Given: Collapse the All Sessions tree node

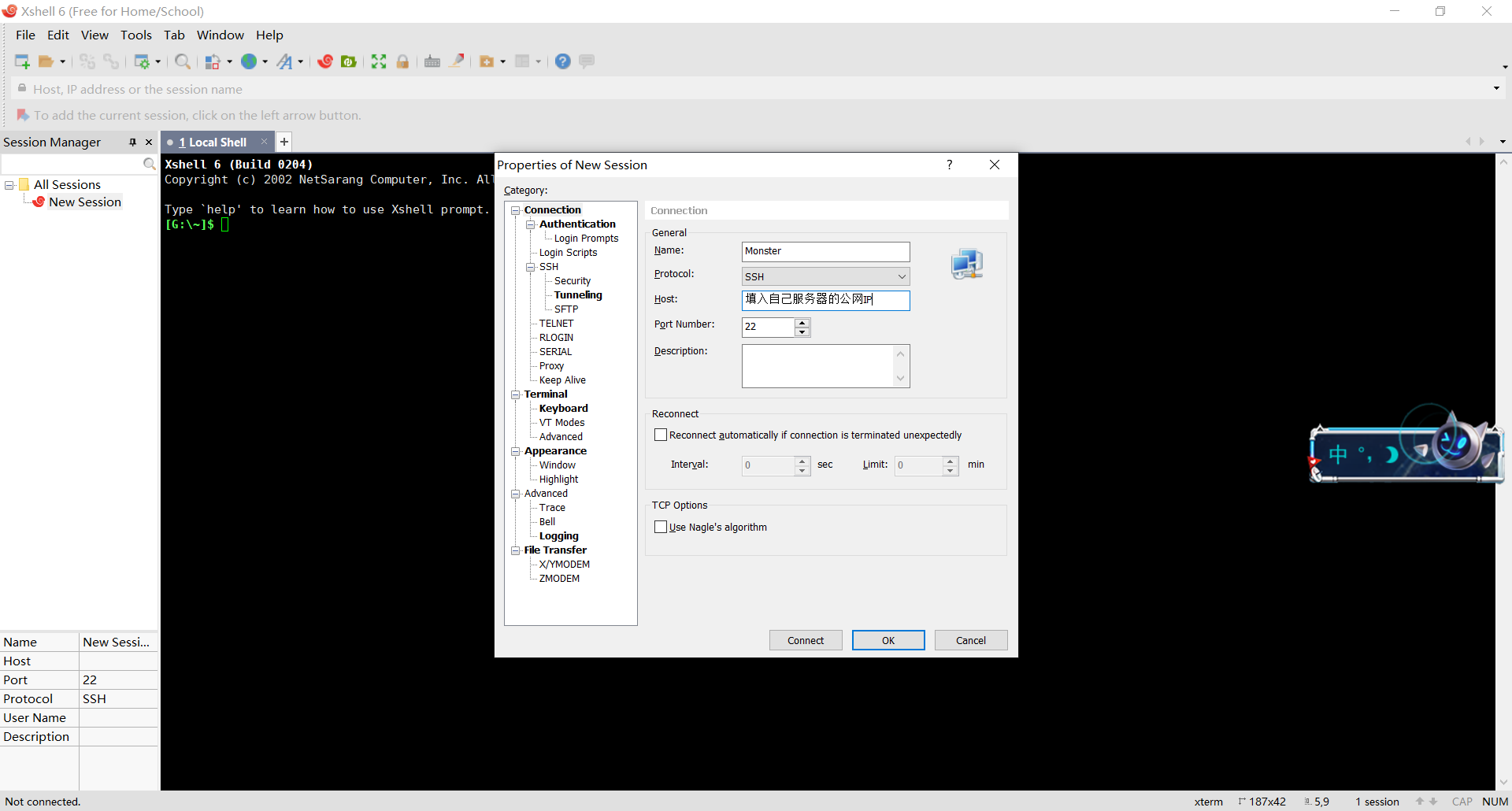Looking at the screenshot, I should pos(9,185).
